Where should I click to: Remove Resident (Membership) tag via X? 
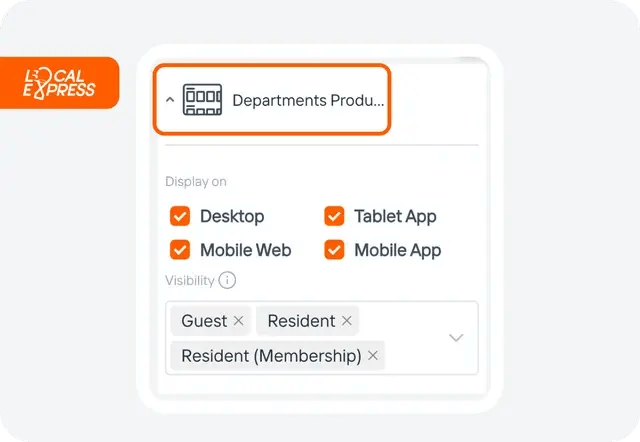(x=373, y=355)
